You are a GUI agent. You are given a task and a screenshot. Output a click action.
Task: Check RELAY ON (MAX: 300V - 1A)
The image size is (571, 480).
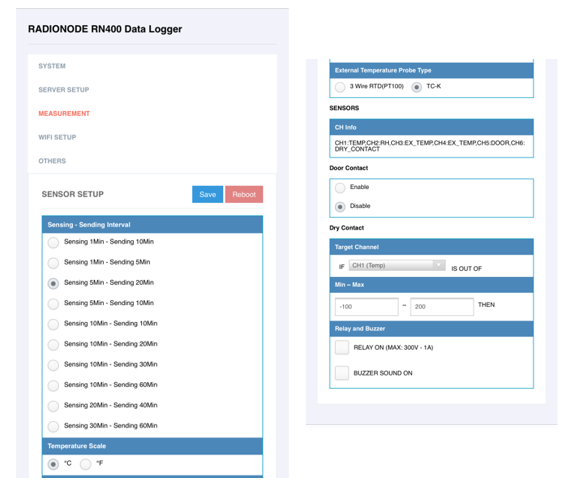tap(342, 347)
